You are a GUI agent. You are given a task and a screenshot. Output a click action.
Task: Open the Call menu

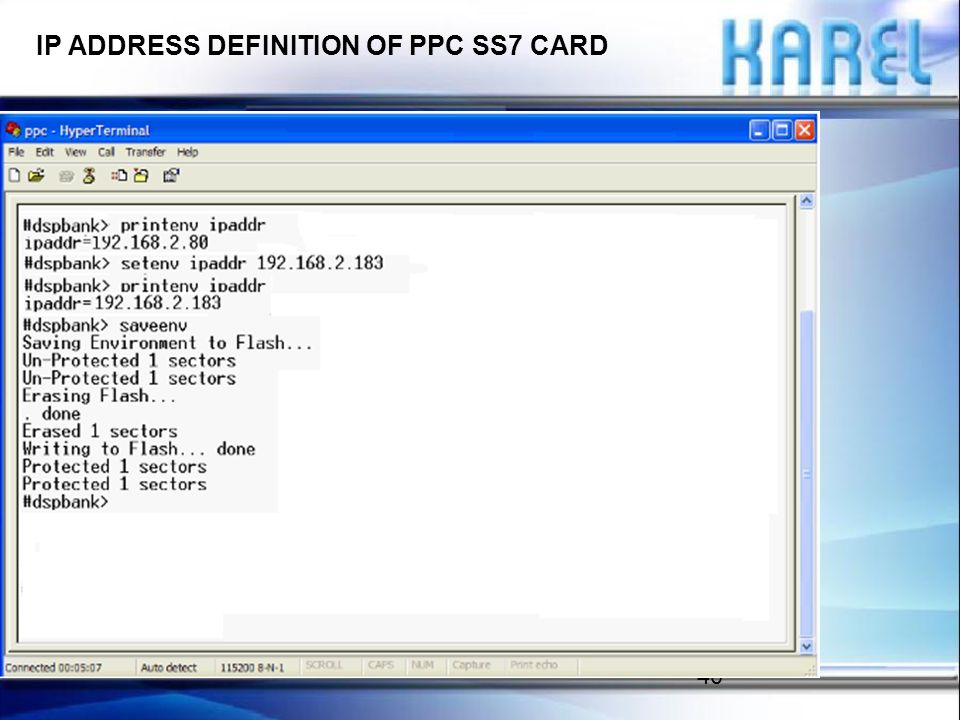point(106,152)
